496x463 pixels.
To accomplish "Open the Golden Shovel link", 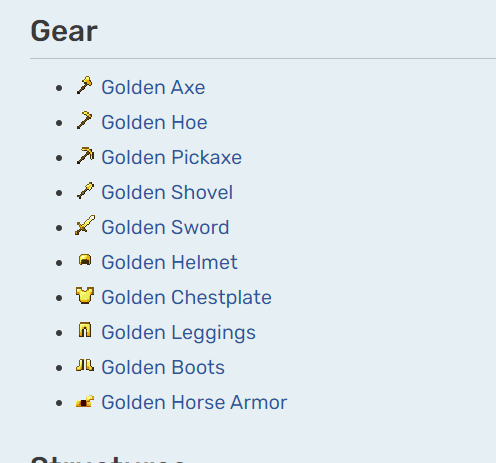I will click(167, 192).
